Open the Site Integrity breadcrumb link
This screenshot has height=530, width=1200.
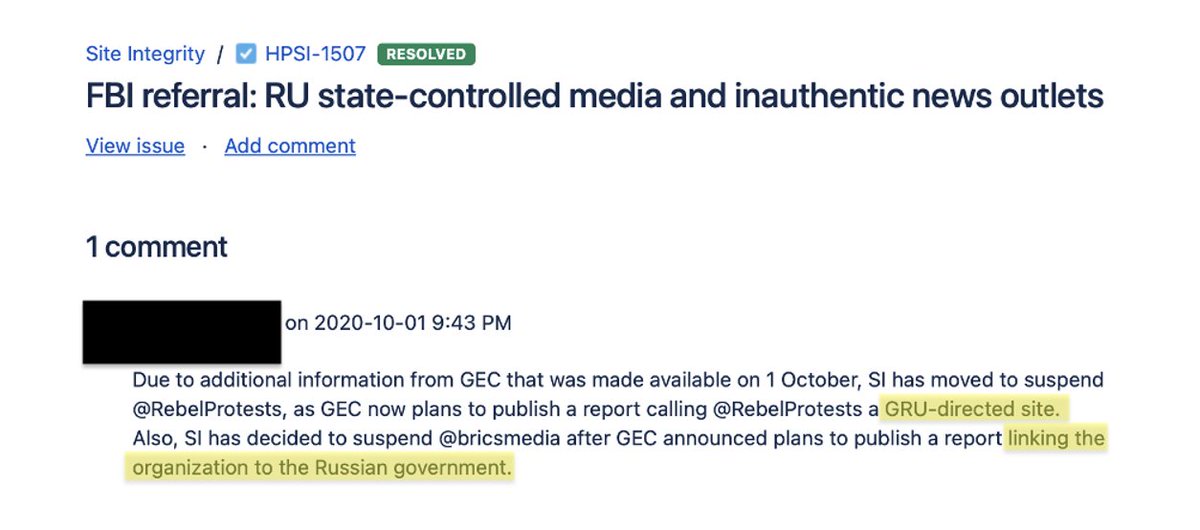(145, 54)
